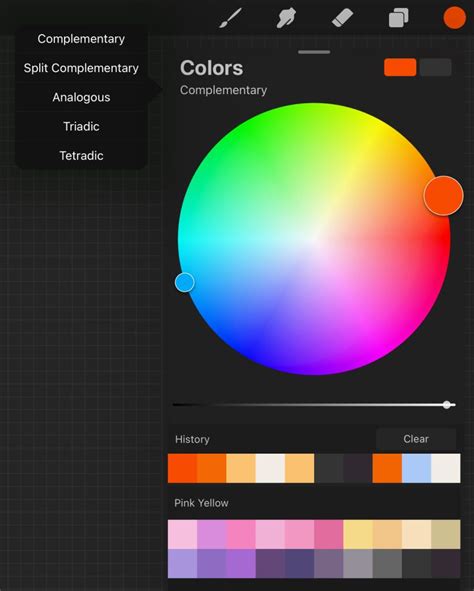Select the Brush tool icon
Viewport: 474px width, 591px height.
click(230, 18)
